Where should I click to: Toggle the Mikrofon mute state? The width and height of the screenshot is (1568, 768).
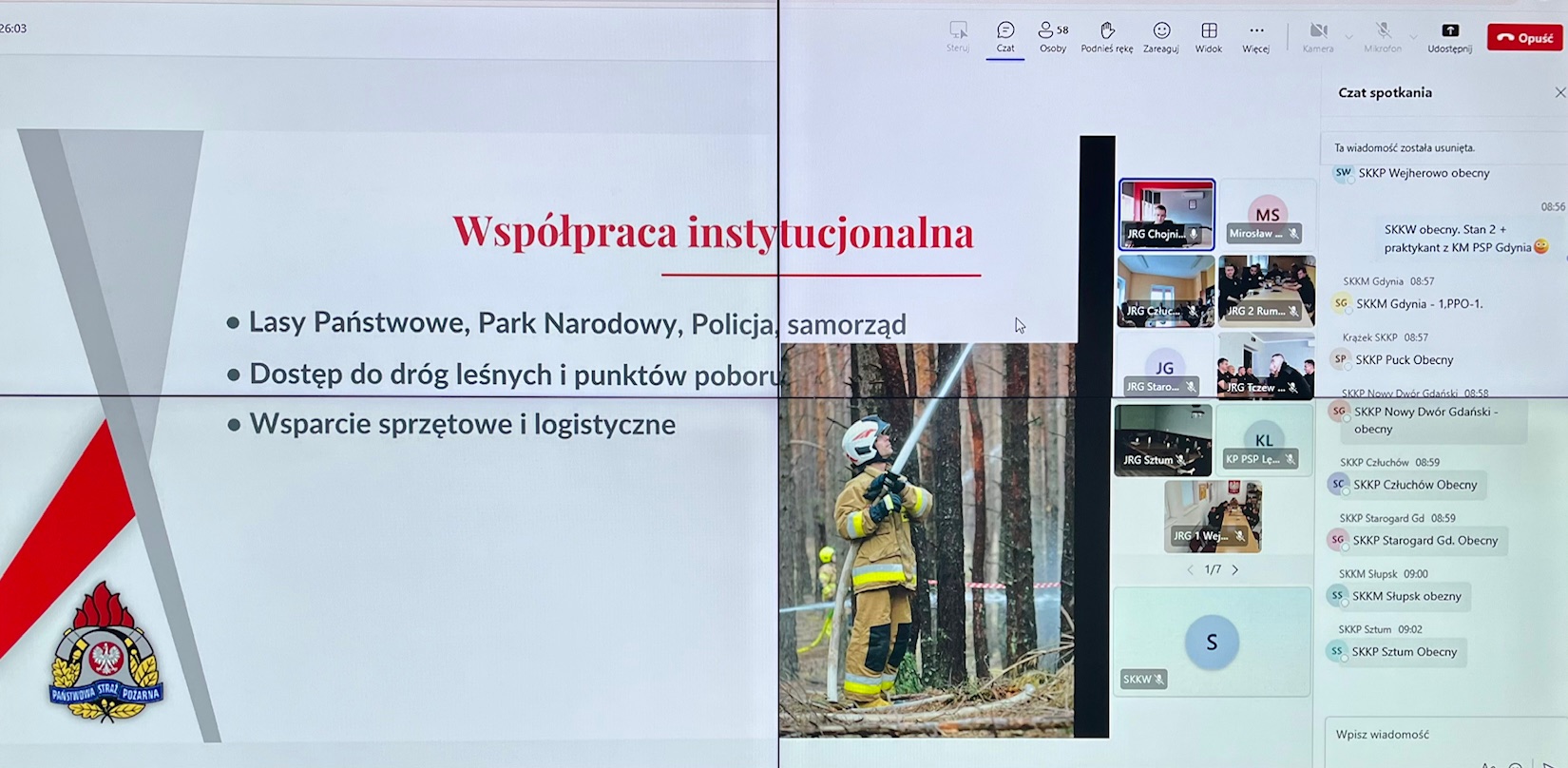1383,36
